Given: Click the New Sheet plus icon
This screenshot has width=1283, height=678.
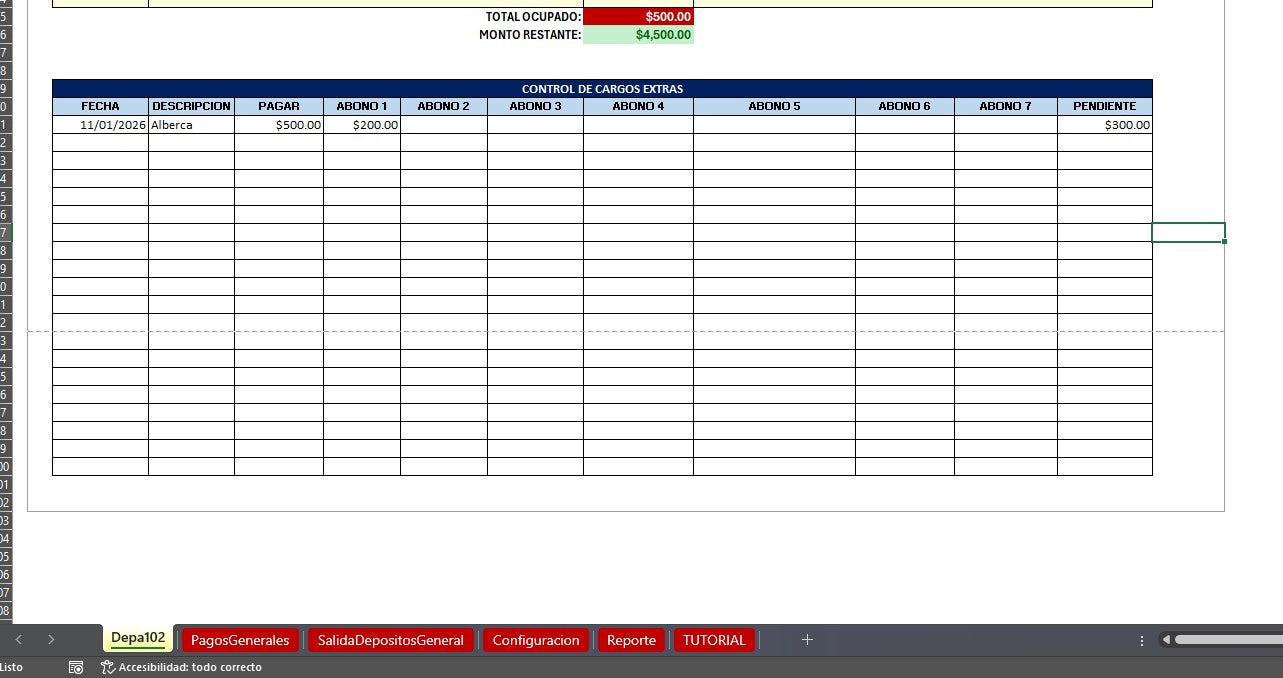Looking at the screenshot, I should coord(807,640).
